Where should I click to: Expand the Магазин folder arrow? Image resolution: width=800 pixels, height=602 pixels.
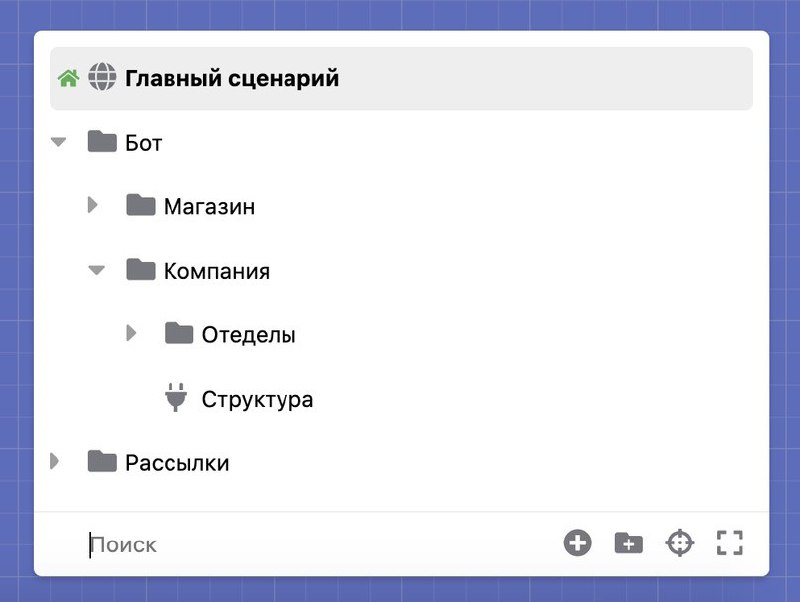tap(93, 205)
